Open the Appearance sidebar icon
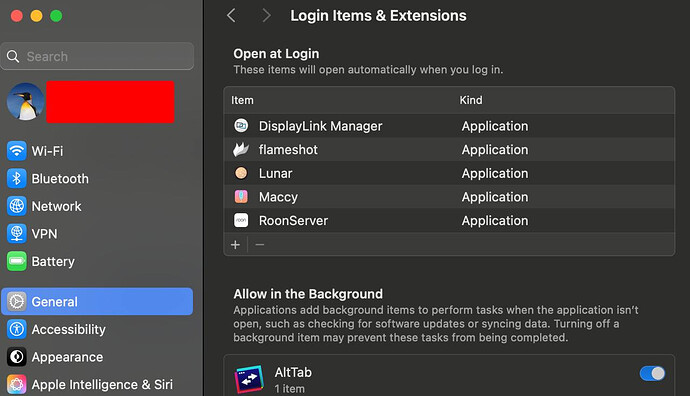Screen dimensions: 690x396 [x=17, y=357]
